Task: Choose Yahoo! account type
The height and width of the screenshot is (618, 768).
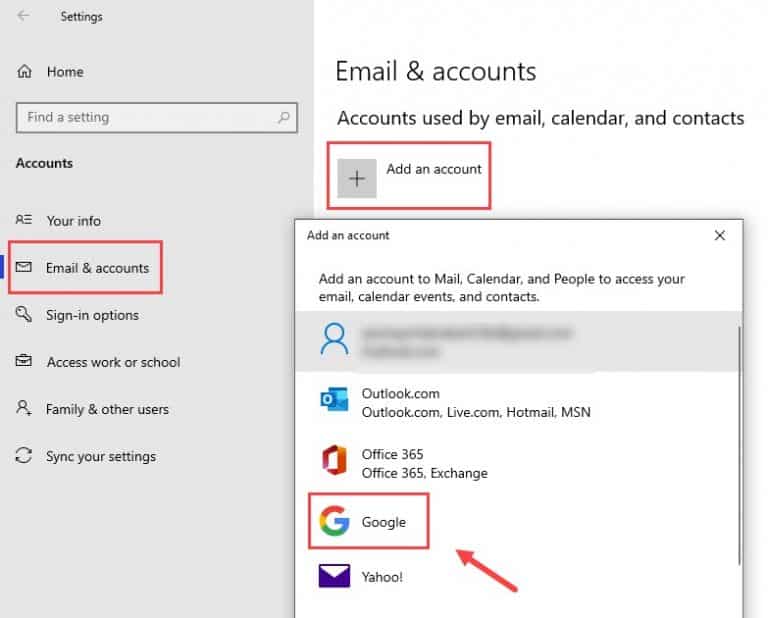Action: pos(517,576)
